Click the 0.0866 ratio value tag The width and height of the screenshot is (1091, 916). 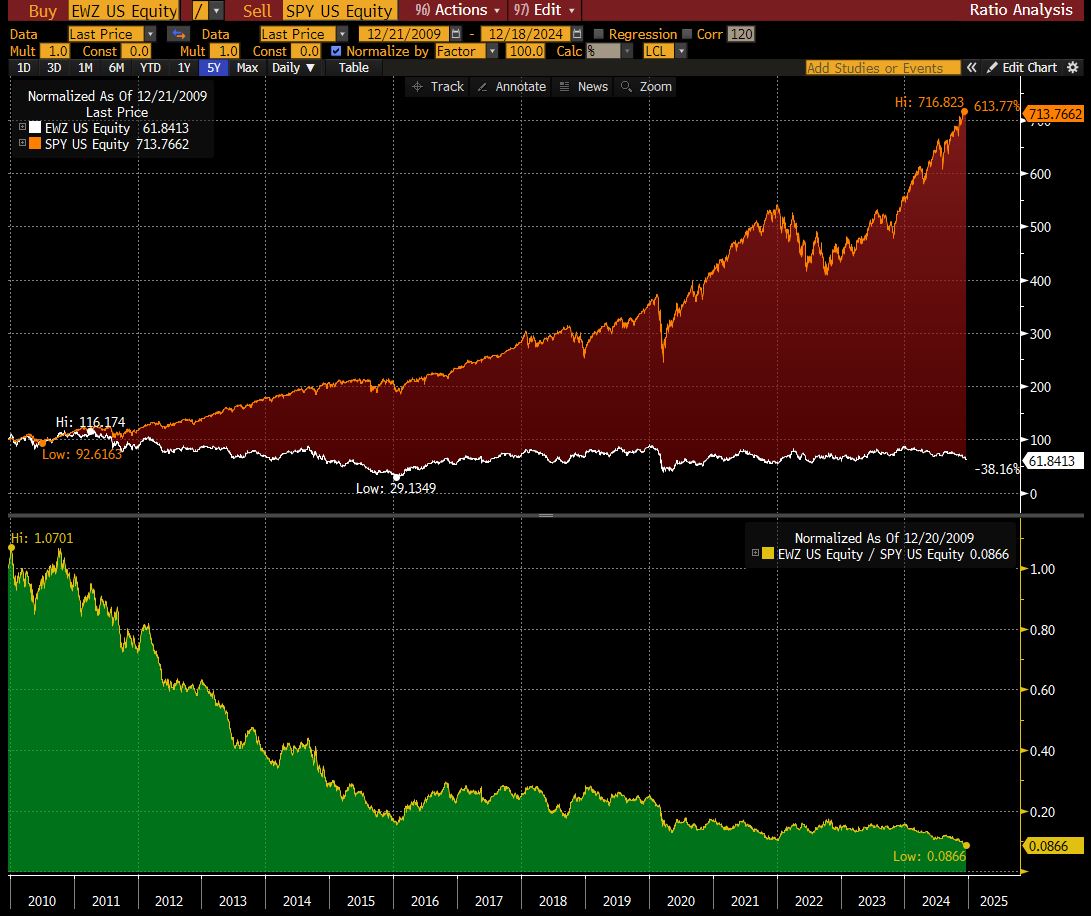(x=1055, y=846)
